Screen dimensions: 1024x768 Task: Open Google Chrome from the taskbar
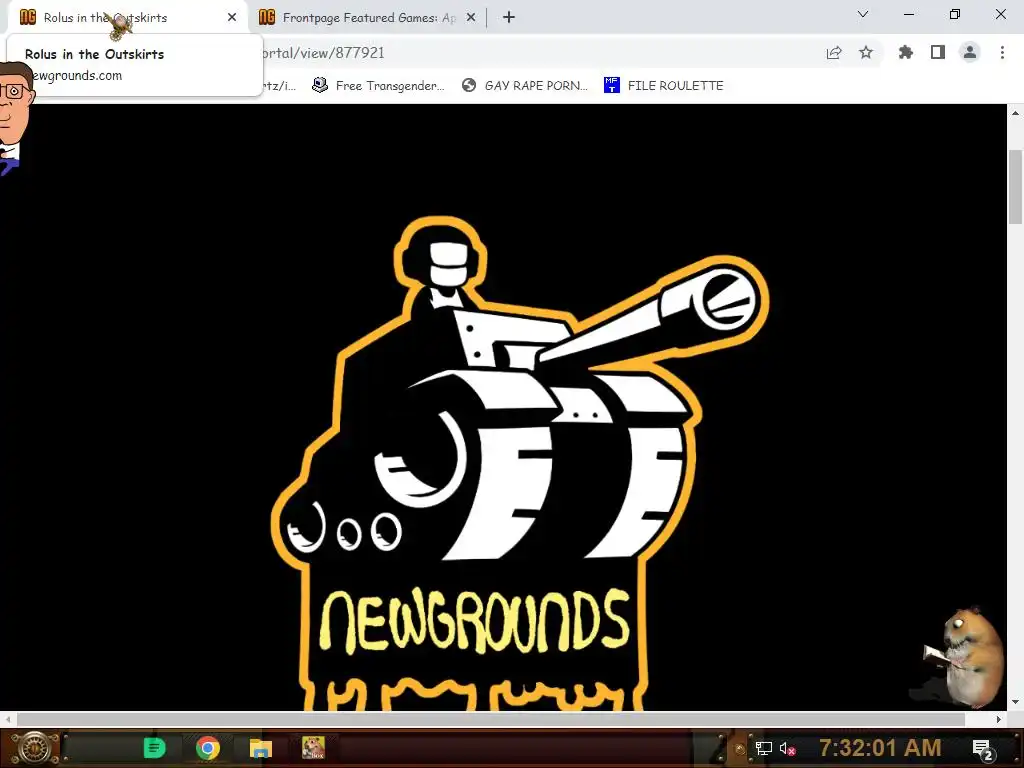208,748
